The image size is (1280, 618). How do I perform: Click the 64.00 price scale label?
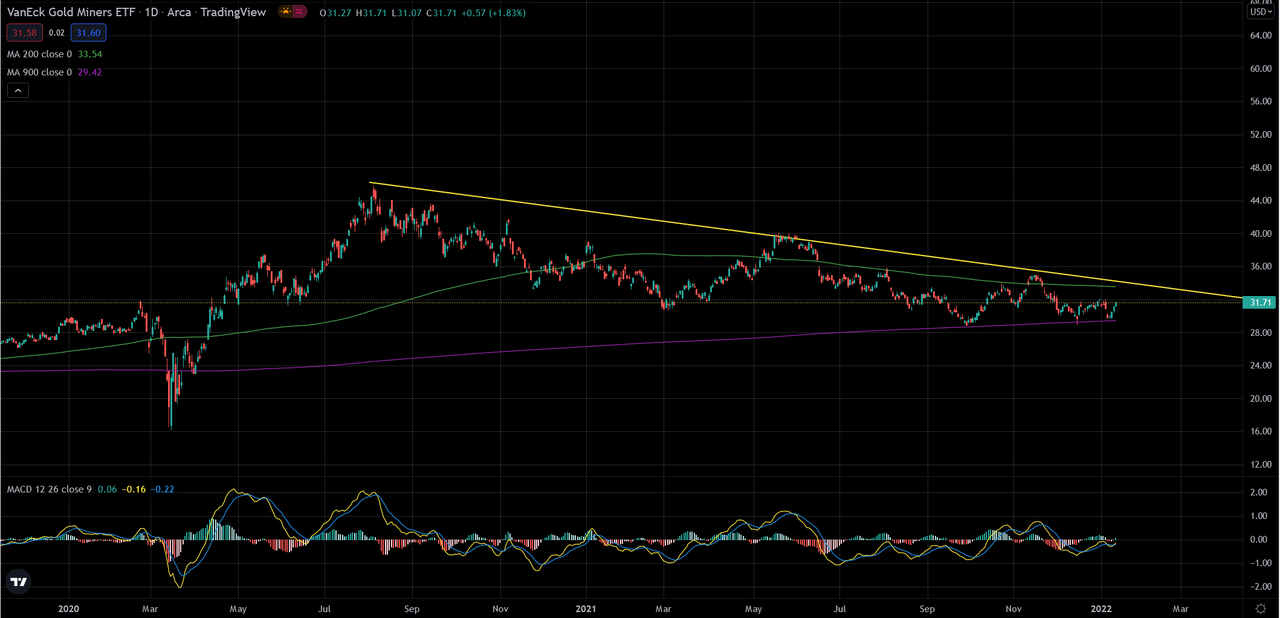[x=1260, y=35]
